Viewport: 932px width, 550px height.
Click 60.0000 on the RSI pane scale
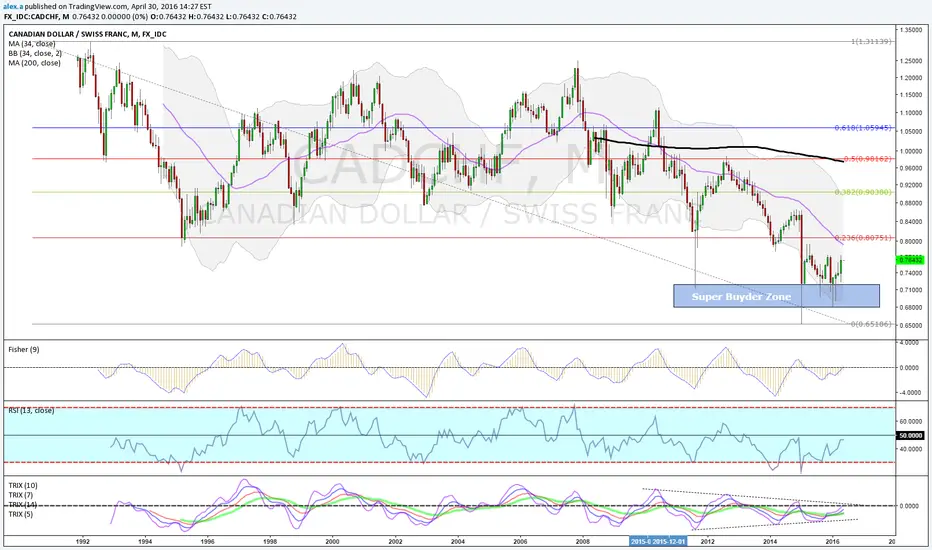click(x=911, y=421)
